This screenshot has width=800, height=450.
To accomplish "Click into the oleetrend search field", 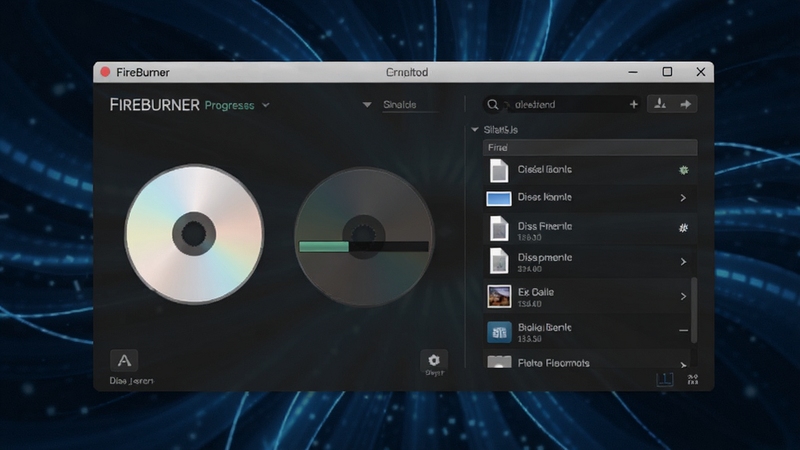I will click(561, 105).
